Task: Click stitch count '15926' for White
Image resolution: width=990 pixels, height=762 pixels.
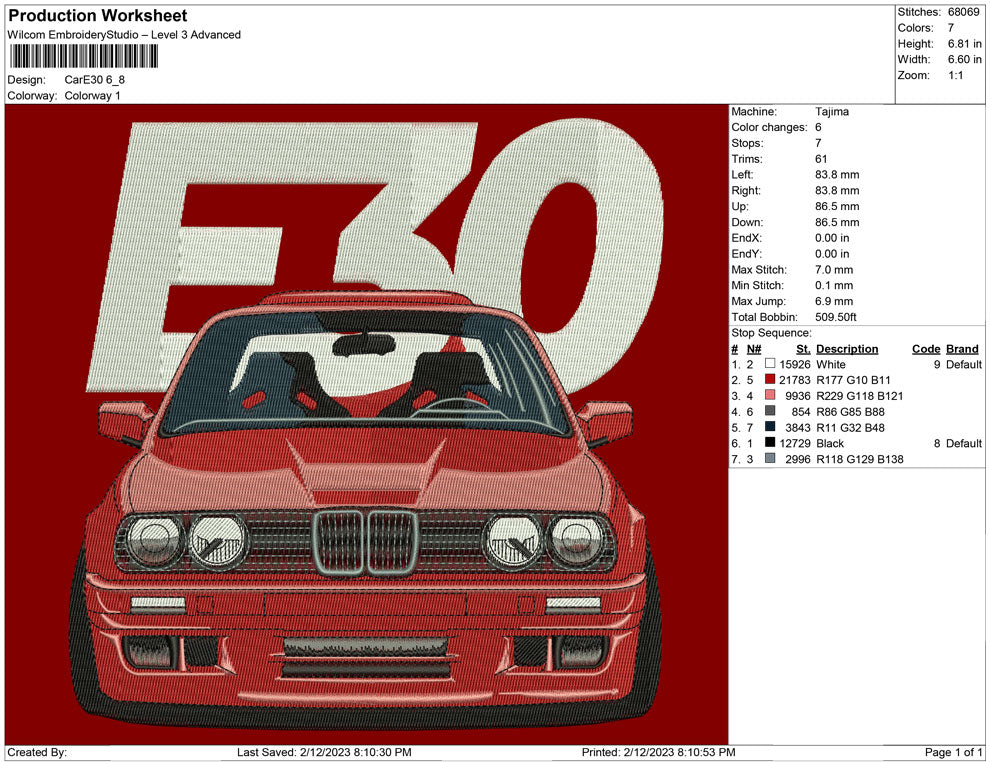Action: coord(795,364)
